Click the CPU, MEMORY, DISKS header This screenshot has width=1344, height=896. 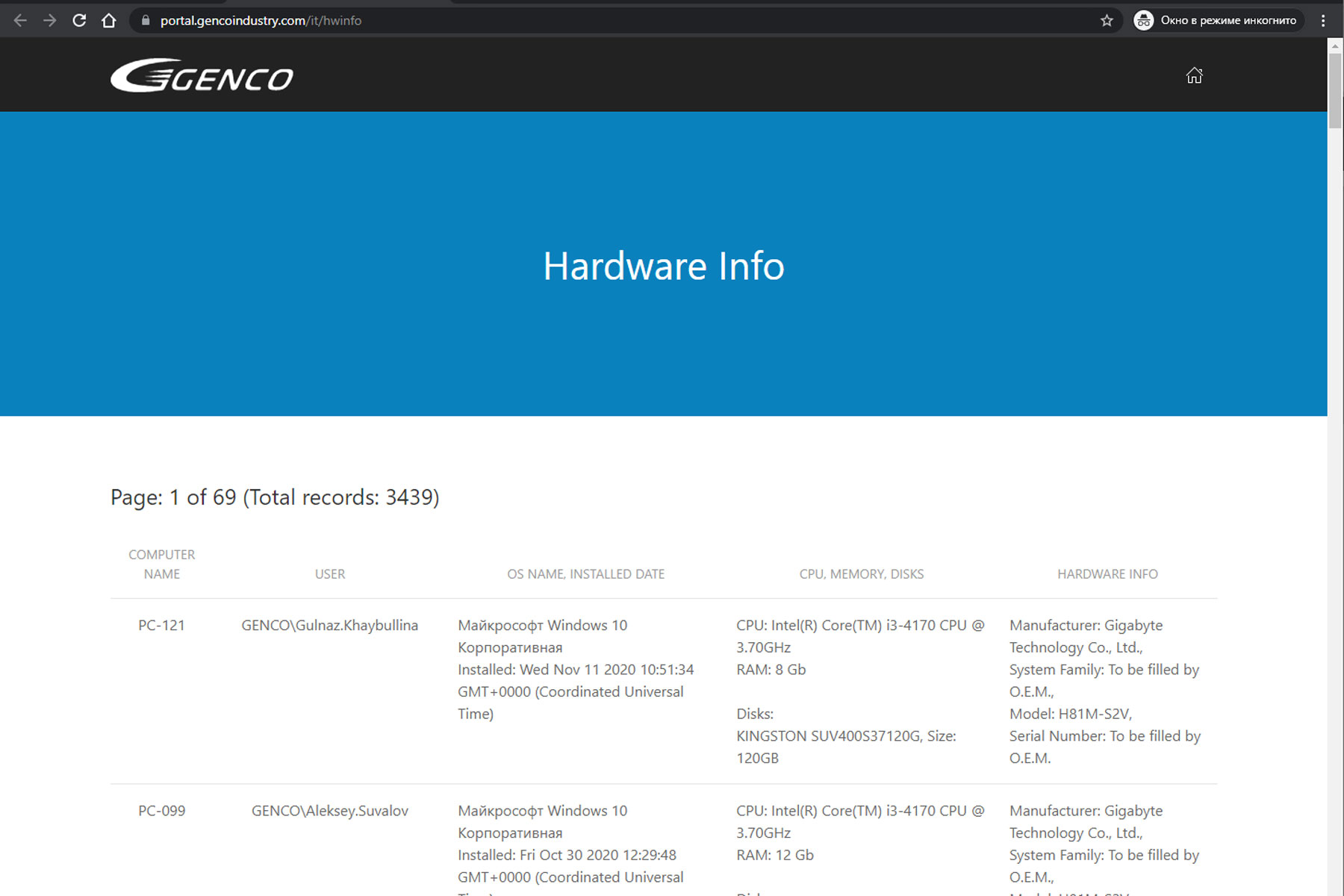(x=861, y=574)
